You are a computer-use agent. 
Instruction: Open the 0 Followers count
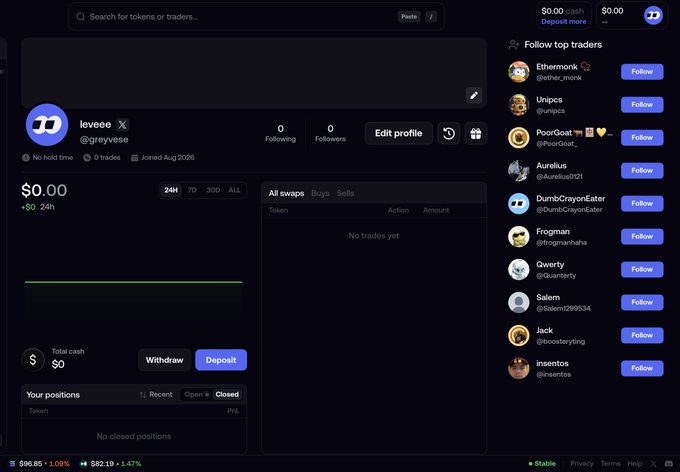[330, 133]
